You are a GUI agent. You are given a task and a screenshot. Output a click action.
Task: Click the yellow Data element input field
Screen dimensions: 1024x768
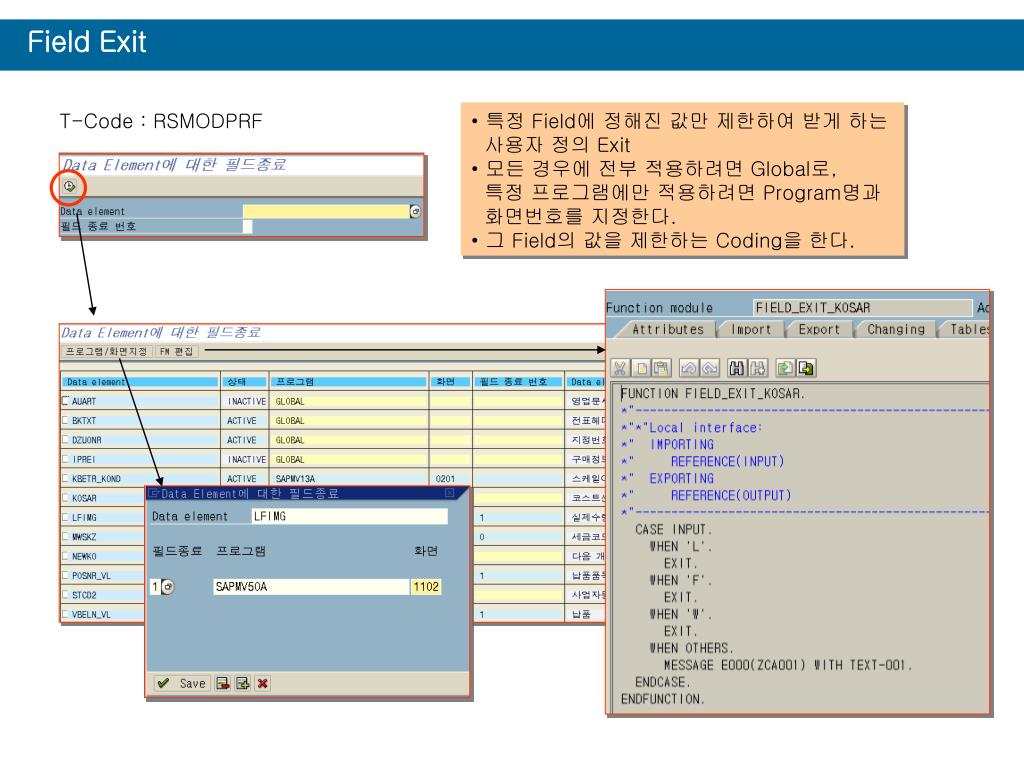[x=326, y=211]
